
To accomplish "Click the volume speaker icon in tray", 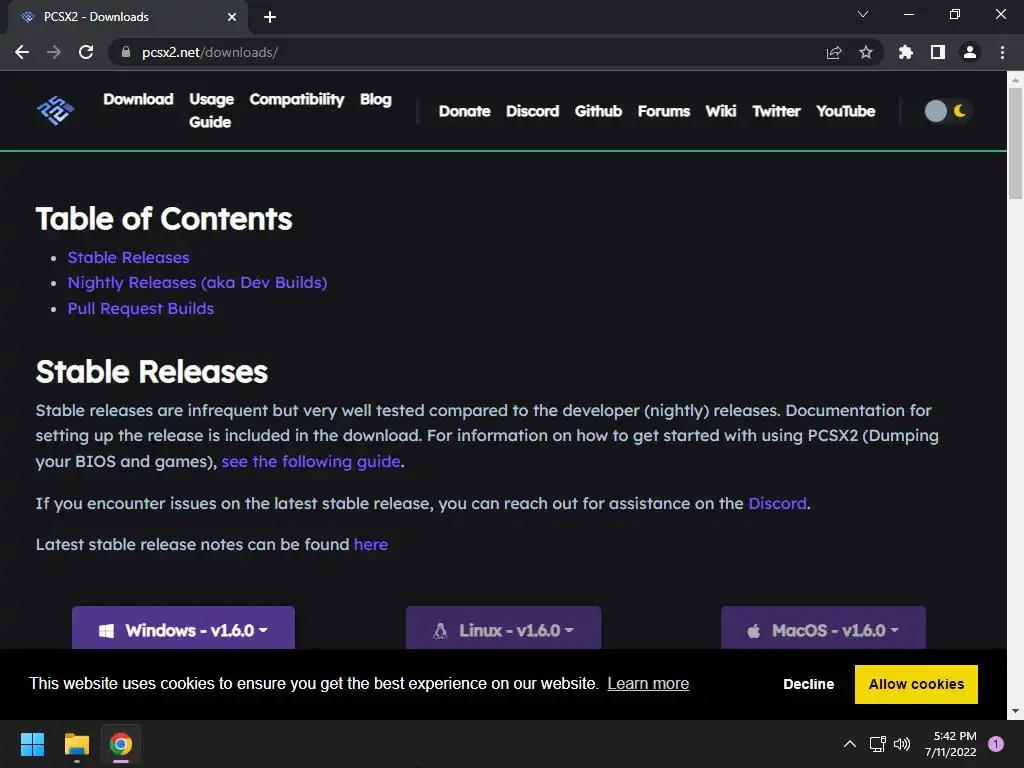I will (x=902, y=744).
